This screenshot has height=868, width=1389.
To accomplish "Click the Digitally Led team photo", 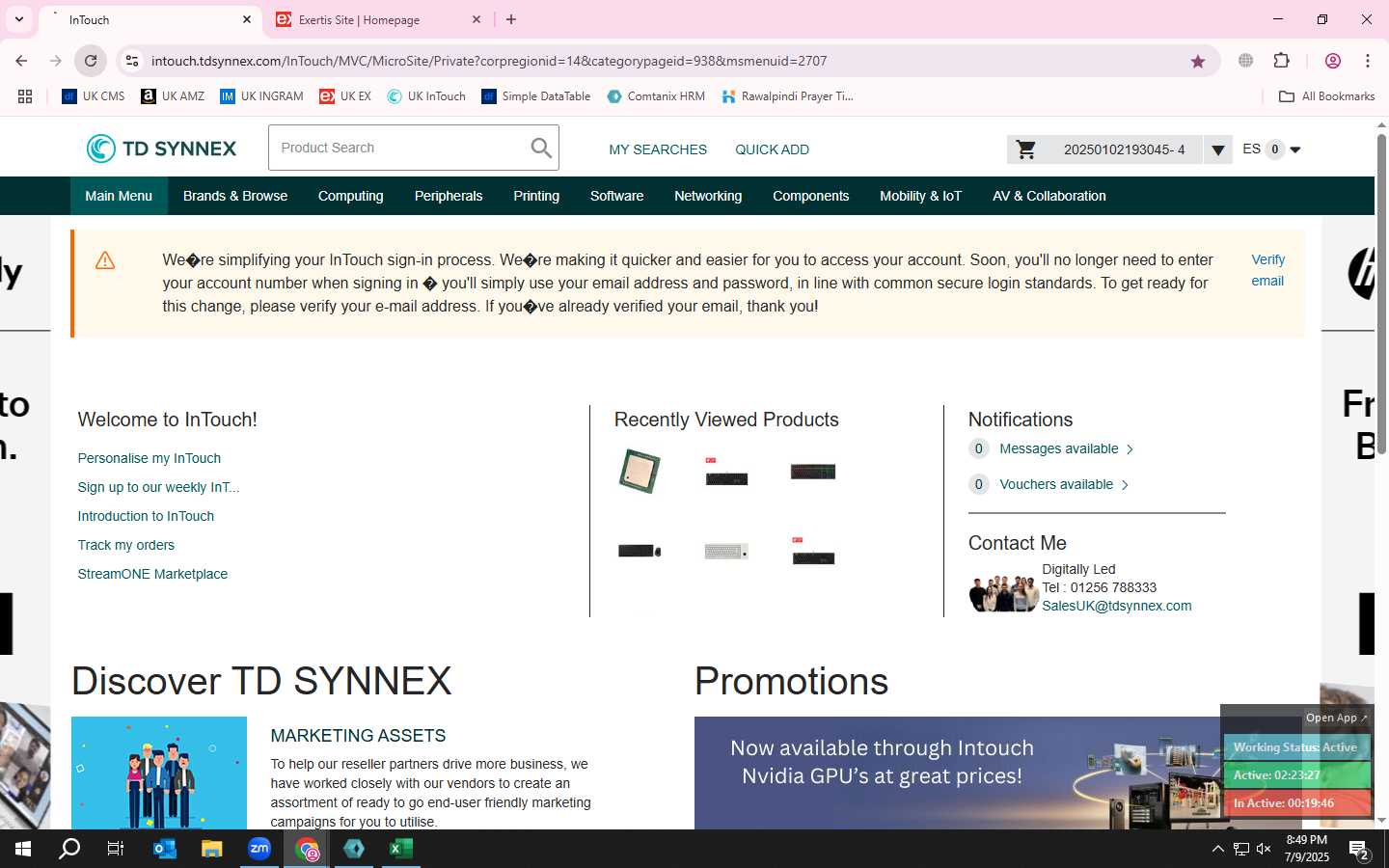I will pyautogui.click(x=1003, y=593).
